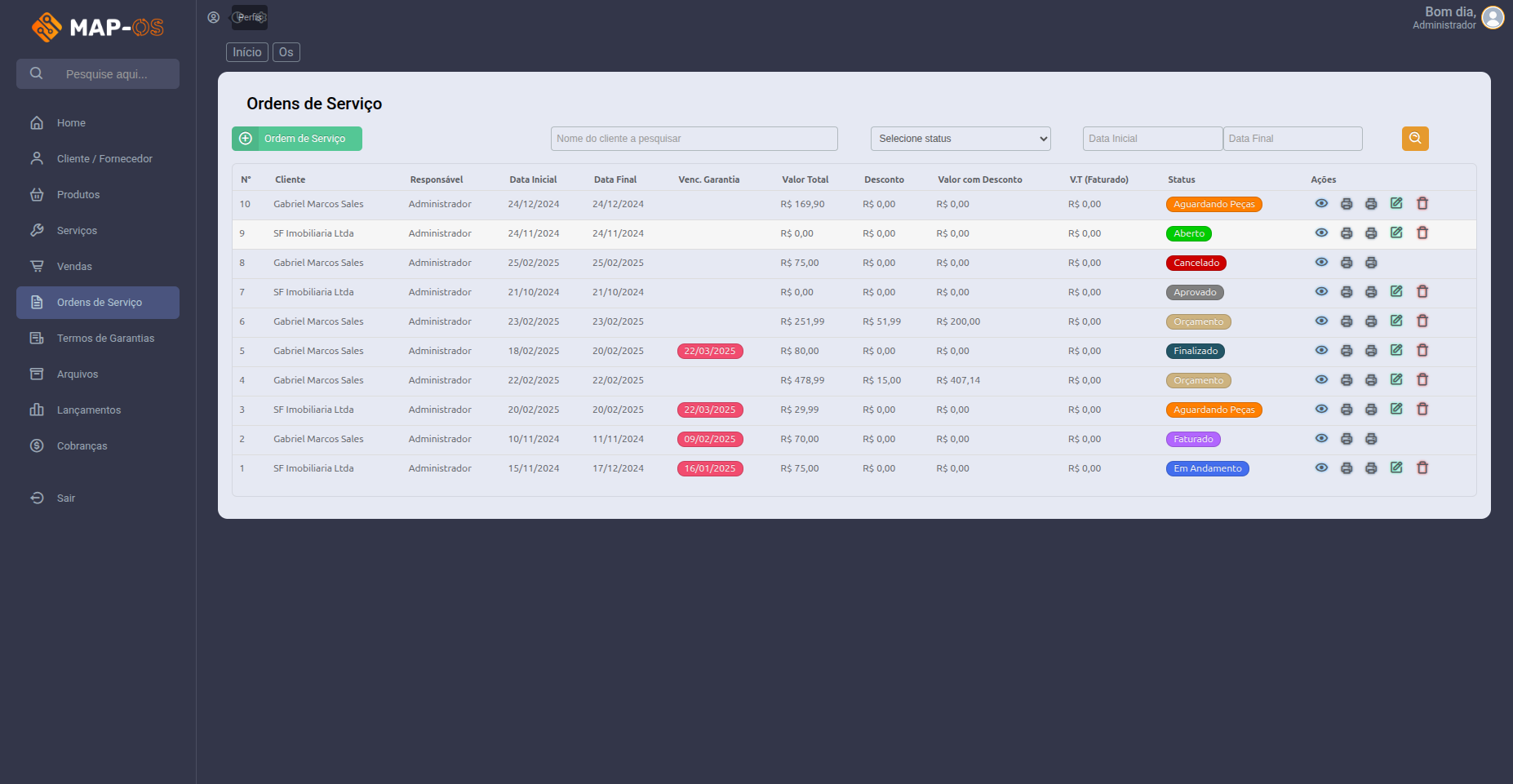Viewport: 1513px width, 784px height.
Task: Click the Início breadcrumb link
Action: point(246,52)
